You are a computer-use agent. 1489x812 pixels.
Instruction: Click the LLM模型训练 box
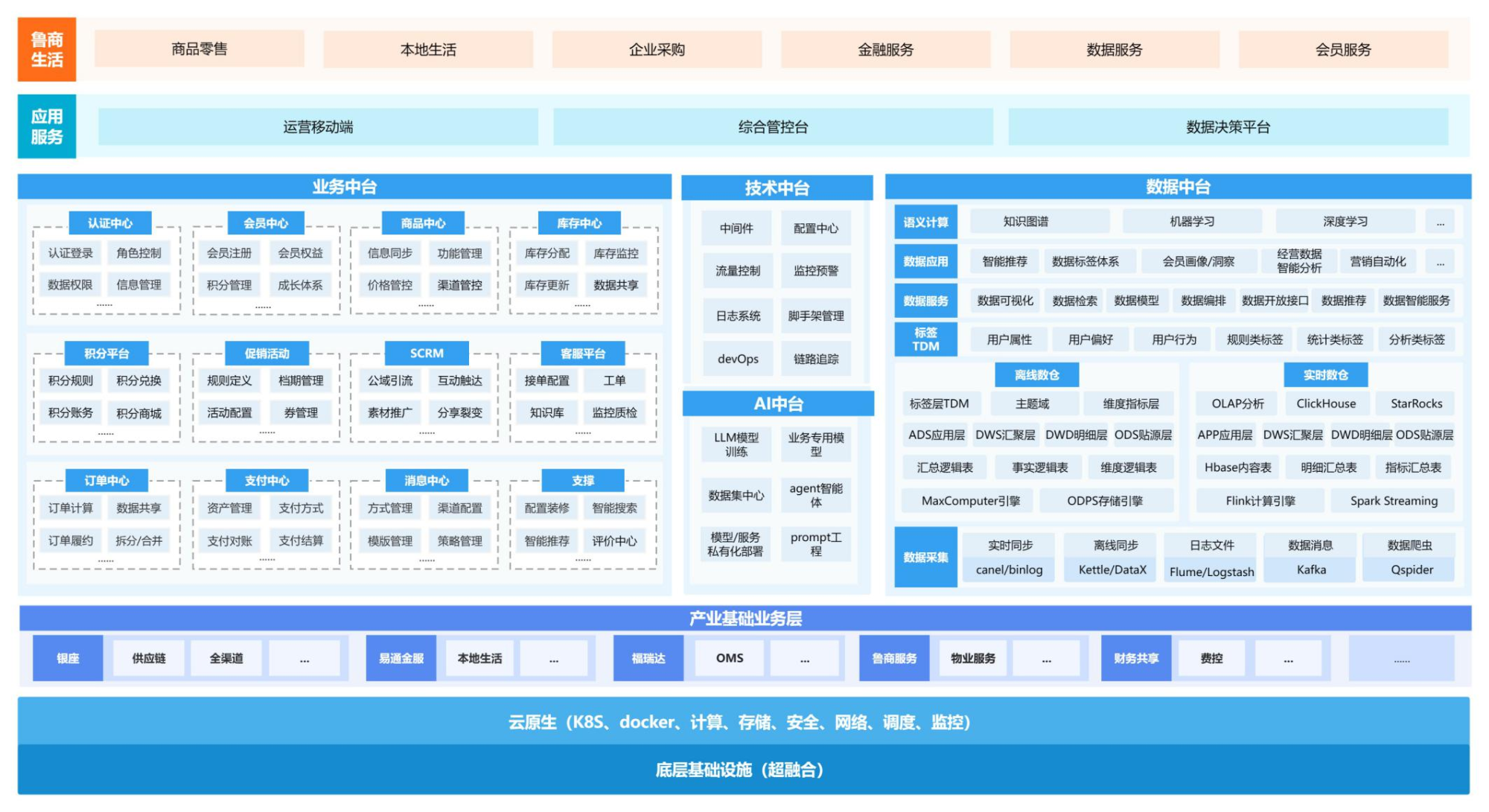[x=736, y=444]
